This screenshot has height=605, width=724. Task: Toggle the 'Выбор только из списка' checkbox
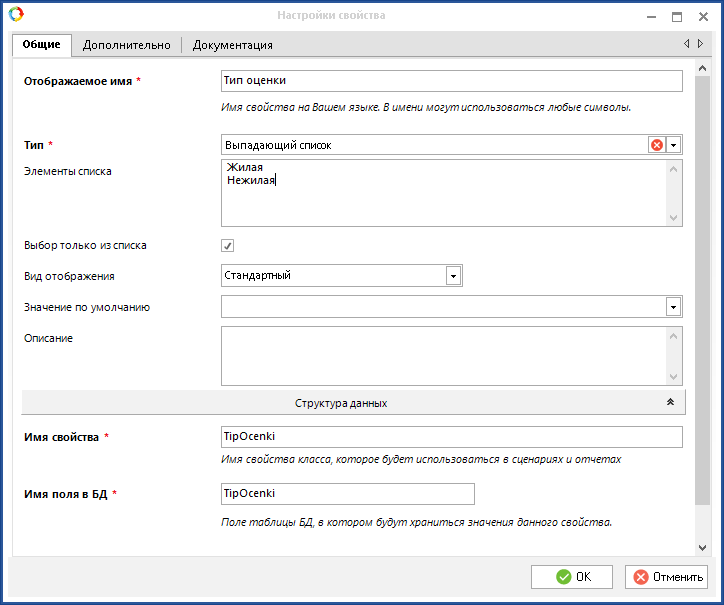coord(228,245)
